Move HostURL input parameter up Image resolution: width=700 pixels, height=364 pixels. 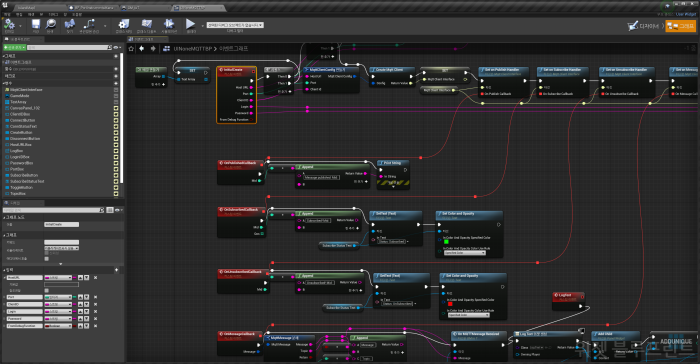80,277
